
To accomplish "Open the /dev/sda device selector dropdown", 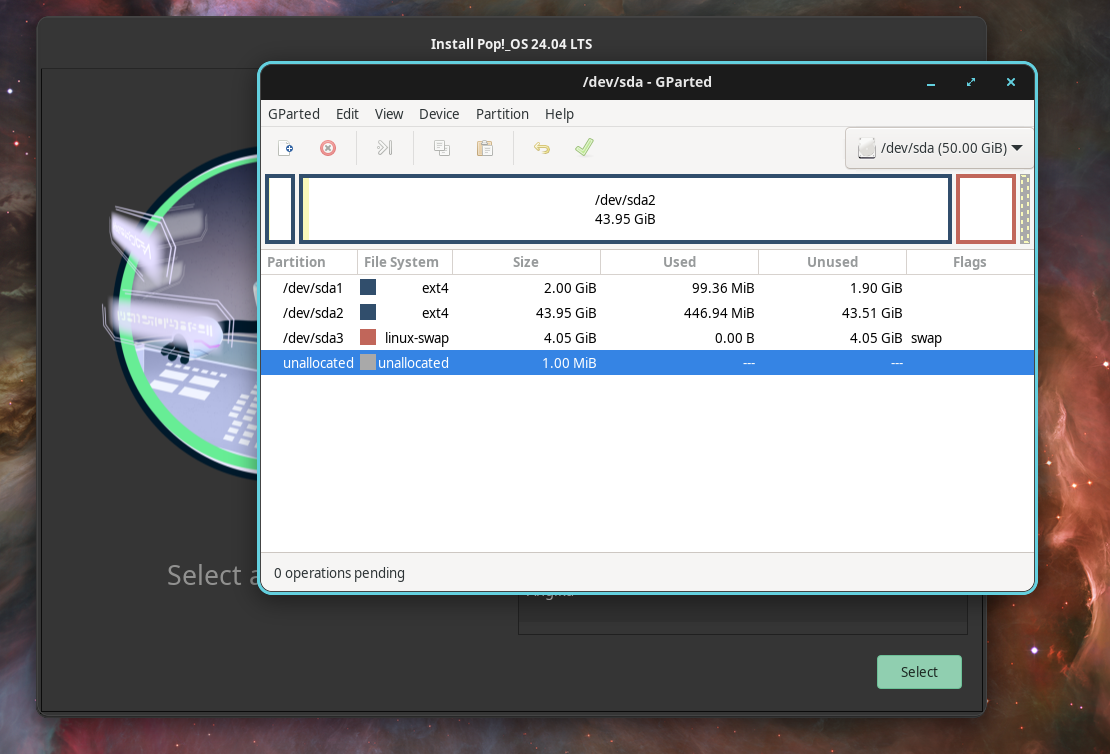I will 939,148.
